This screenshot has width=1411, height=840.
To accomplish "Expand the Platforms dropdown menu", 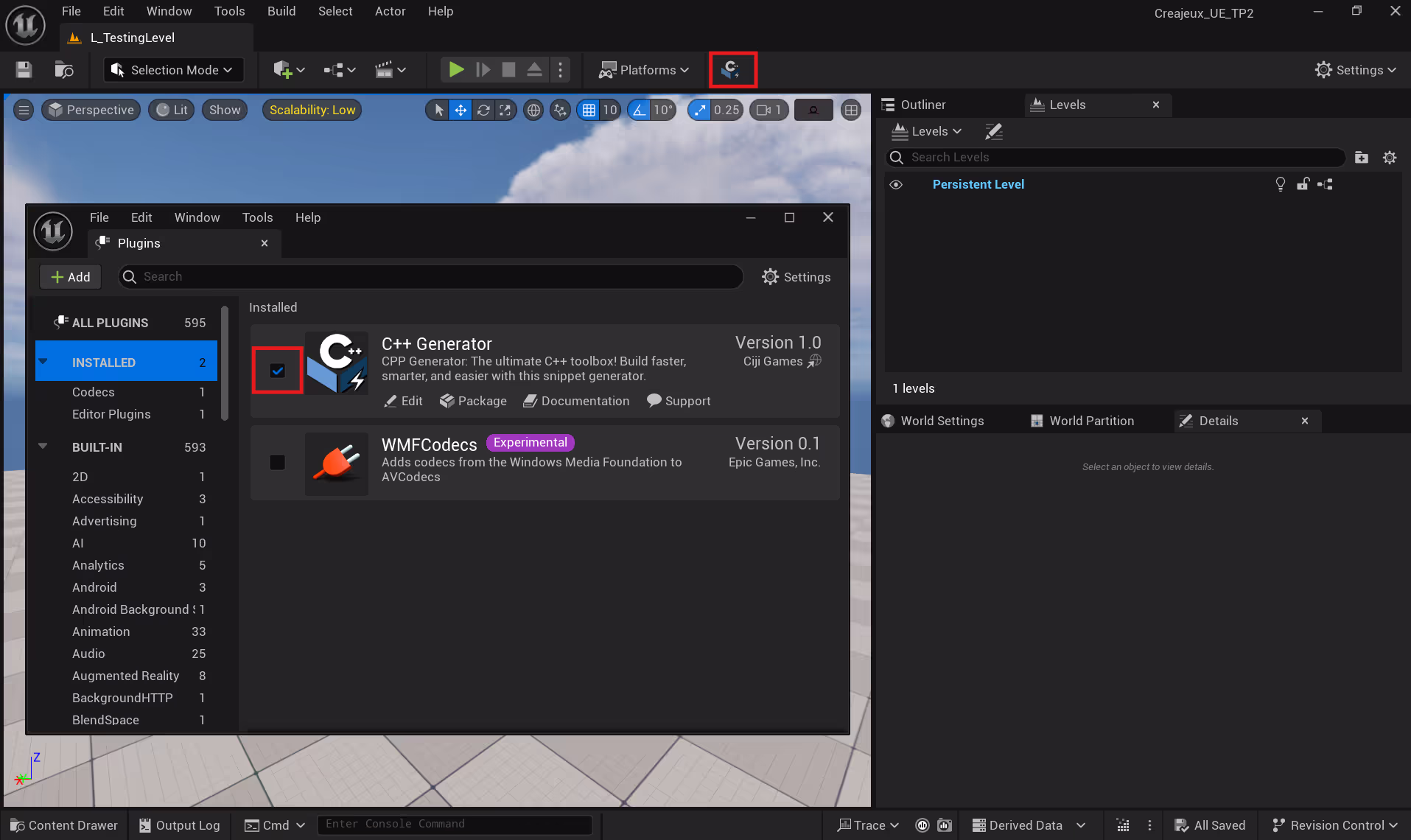I will point(644,70).
